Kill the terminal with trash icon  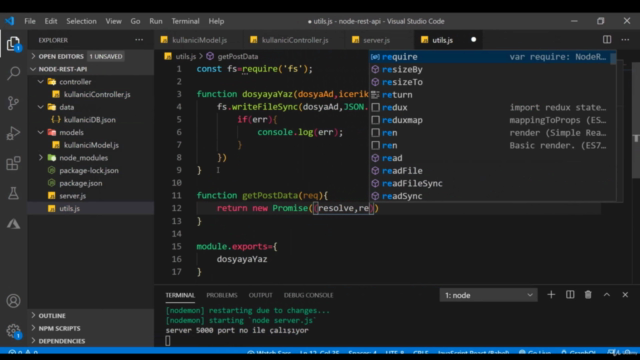(x=588, y=295)
